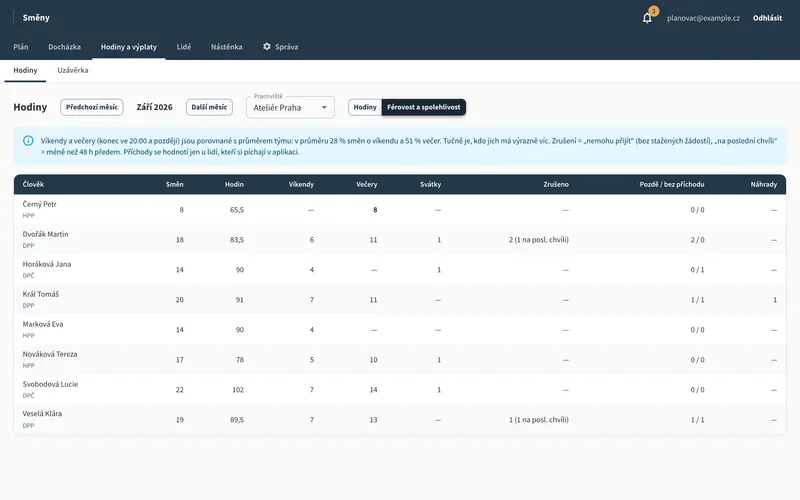
Task: Click the bold 8 evenings for Černý Petr
Action: coord(375,210)
